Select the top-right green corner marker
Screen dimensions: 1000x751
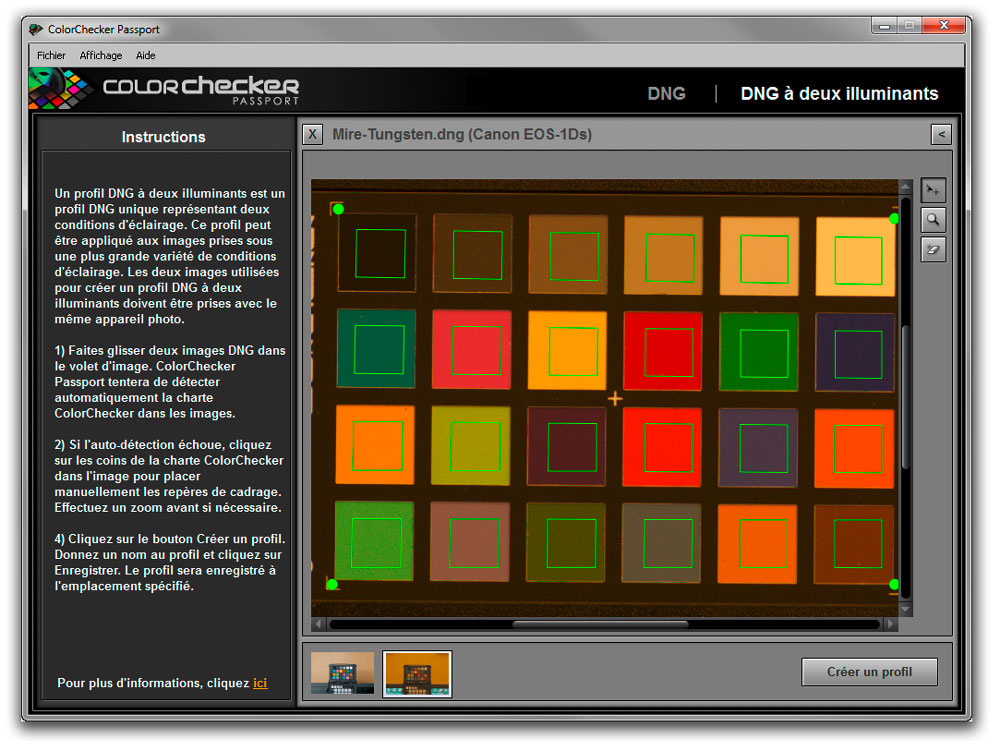pos(893,219)
